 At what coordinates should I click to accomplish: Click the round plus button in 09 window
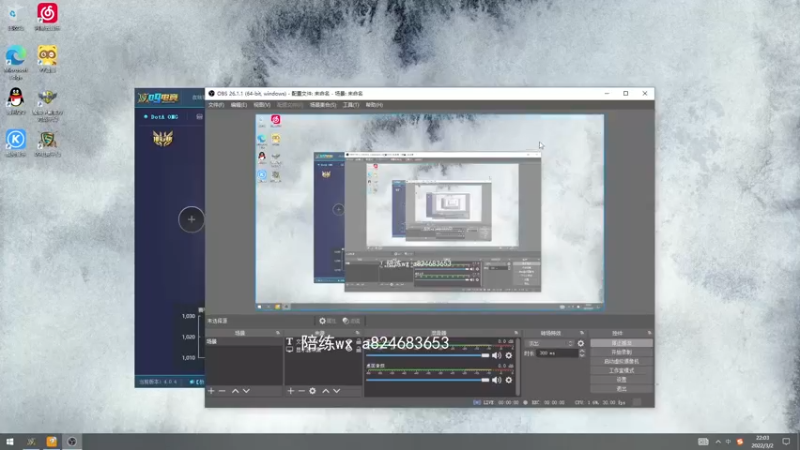click(191, 219)
